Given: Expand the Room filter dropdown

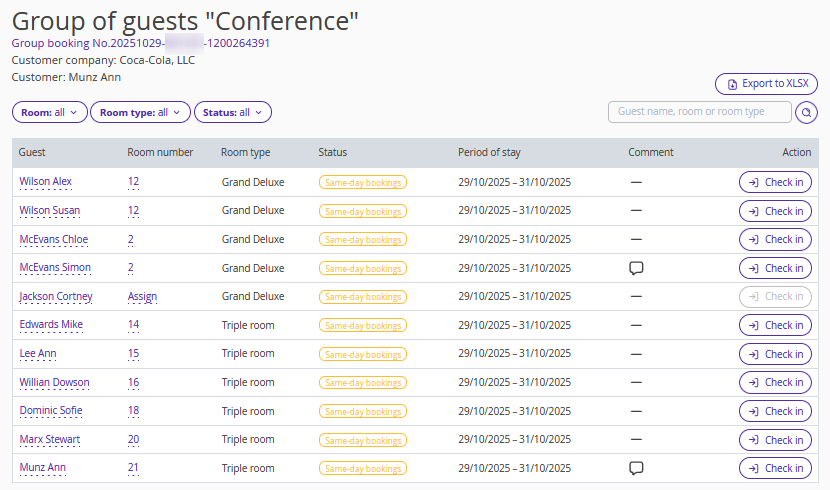Looking at the screenshot, I should pyautogui.click(x=50, y=113).
